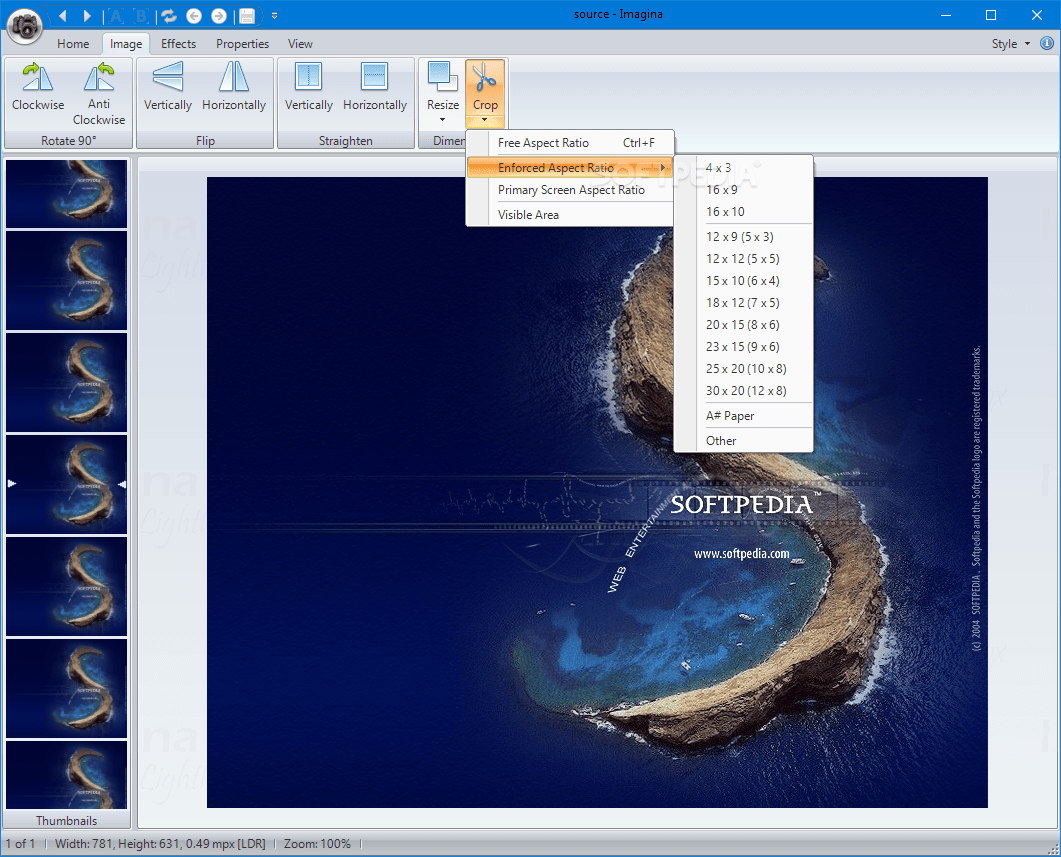The image size is (1061, 857).
Task: Click the window size grip in status bar
Action: pyautogui.click(x=1052, y=848)
